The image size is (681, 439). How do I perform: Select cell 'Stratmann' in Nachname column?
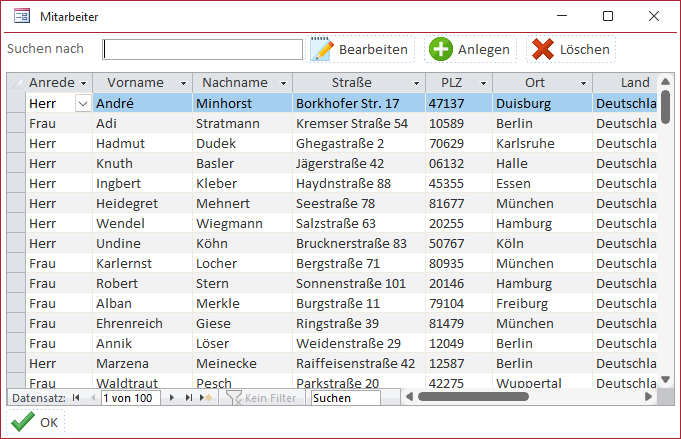[x=243, y=123]
